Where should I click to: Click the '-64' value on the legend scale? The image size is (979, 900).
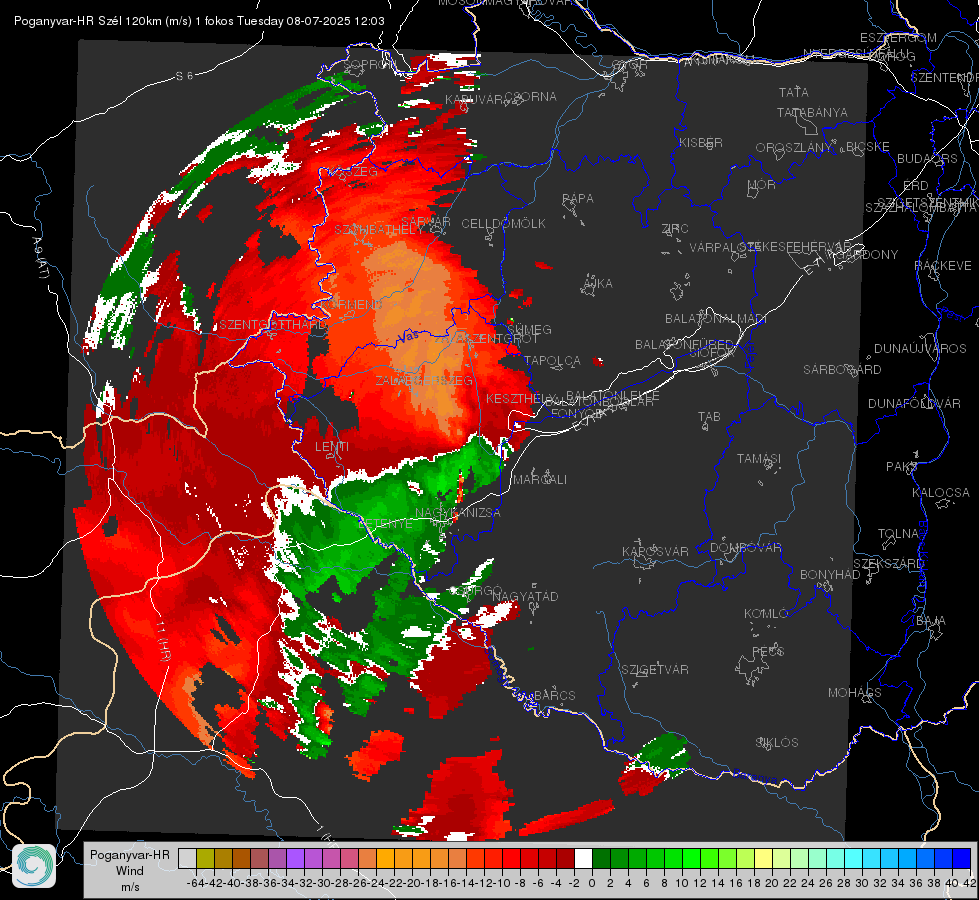pos(195,883)
